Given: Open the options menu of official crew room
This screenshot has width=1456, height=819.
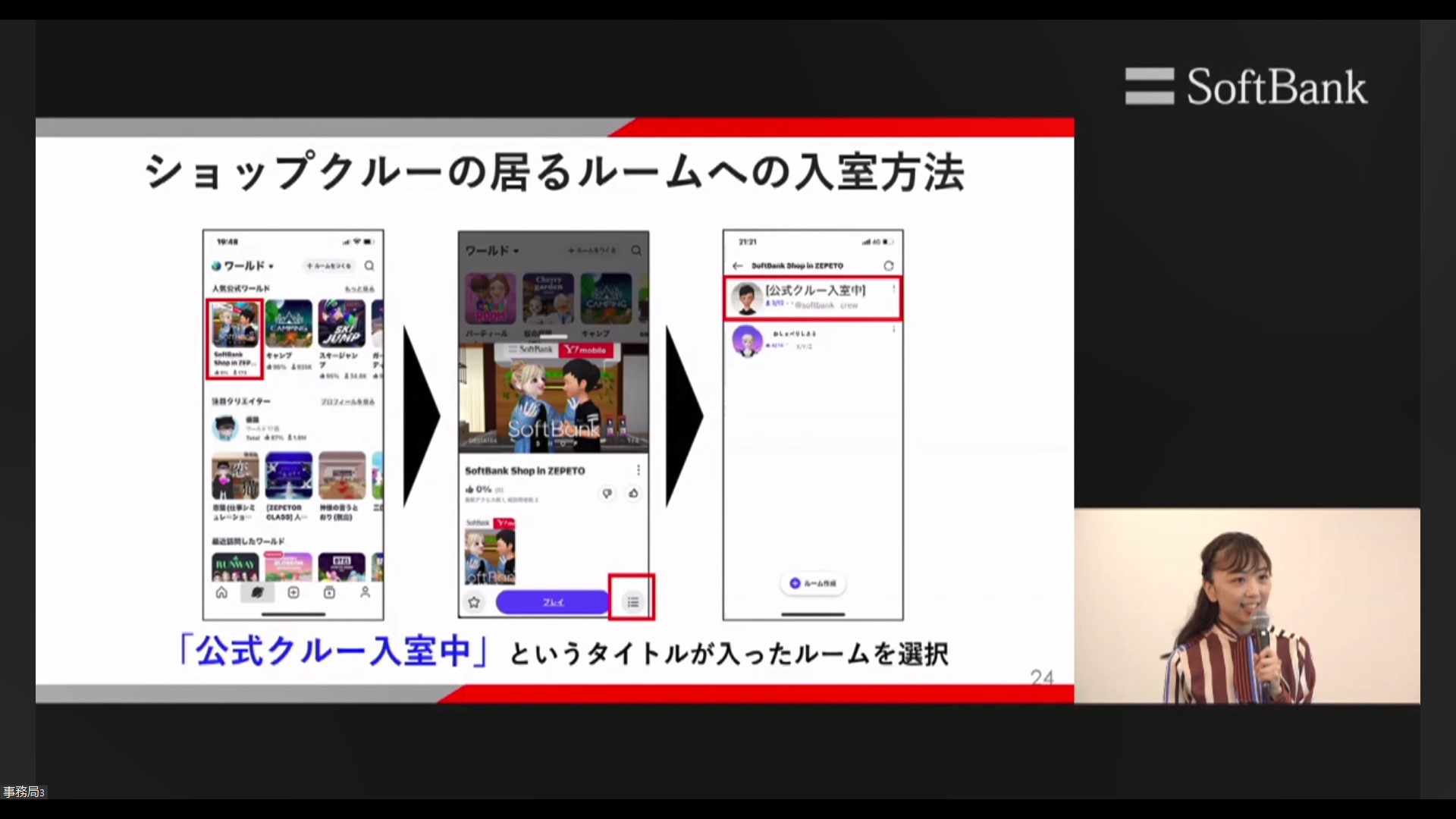Looking at the screenshot, I should click(893, 289).
